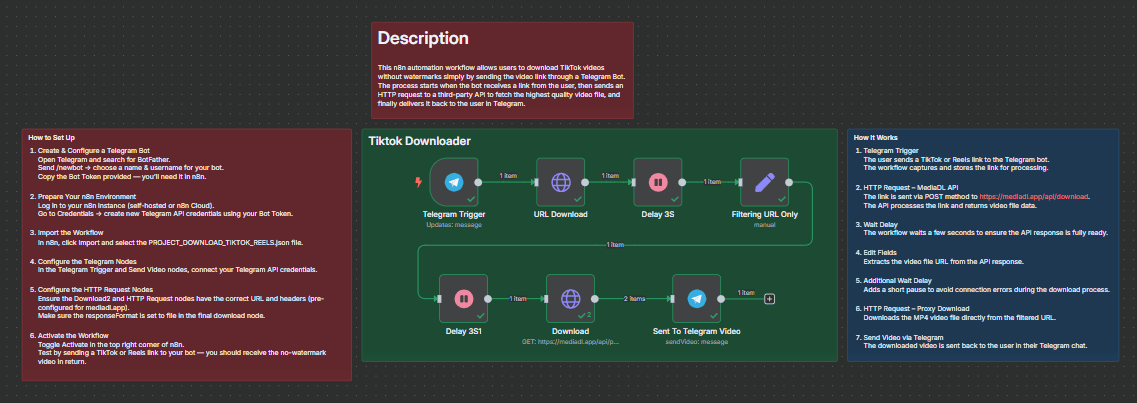Click the GET mediadl.app subtitle under Download
Viewport: 1137px width, 403px height.
tap(571, 341)
